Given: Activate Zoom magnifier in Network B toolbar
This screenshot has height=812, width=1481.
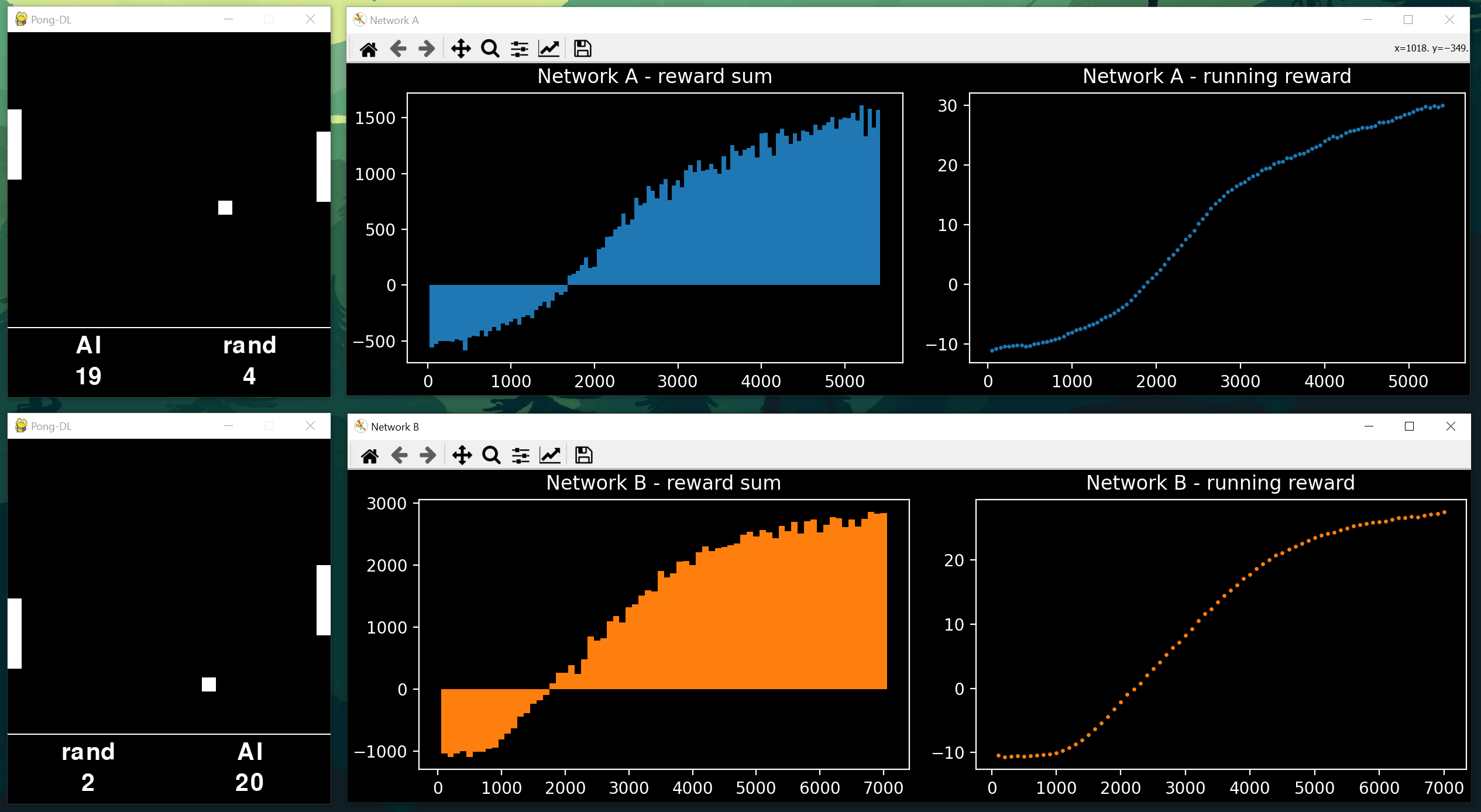Looking at the screenshot, I should [492, 455].
